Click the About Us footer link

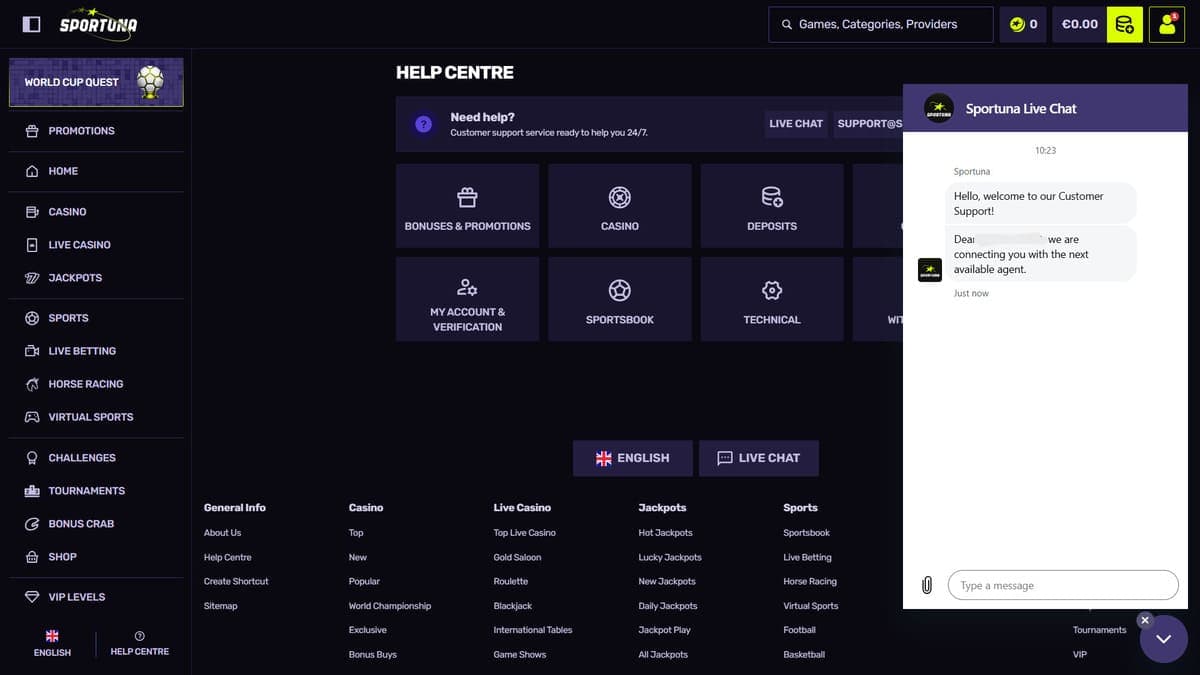coord(222,533)
